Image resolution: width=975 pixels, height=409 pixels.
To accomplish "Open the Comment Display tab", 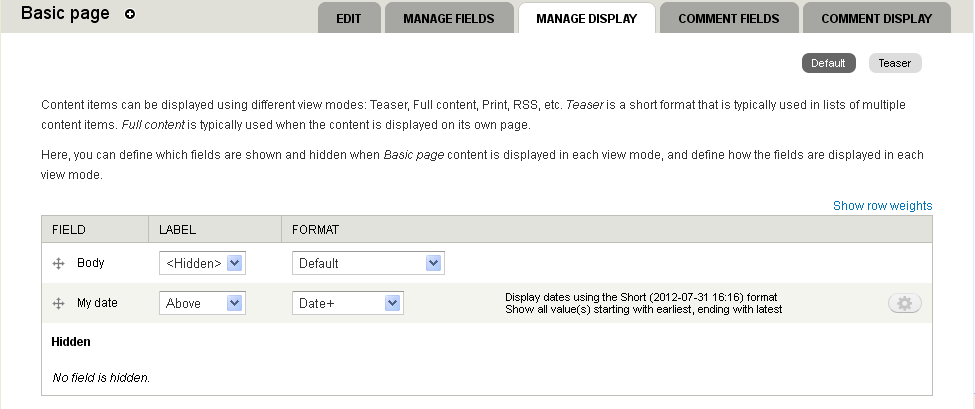I will click(x=877, y=18).
